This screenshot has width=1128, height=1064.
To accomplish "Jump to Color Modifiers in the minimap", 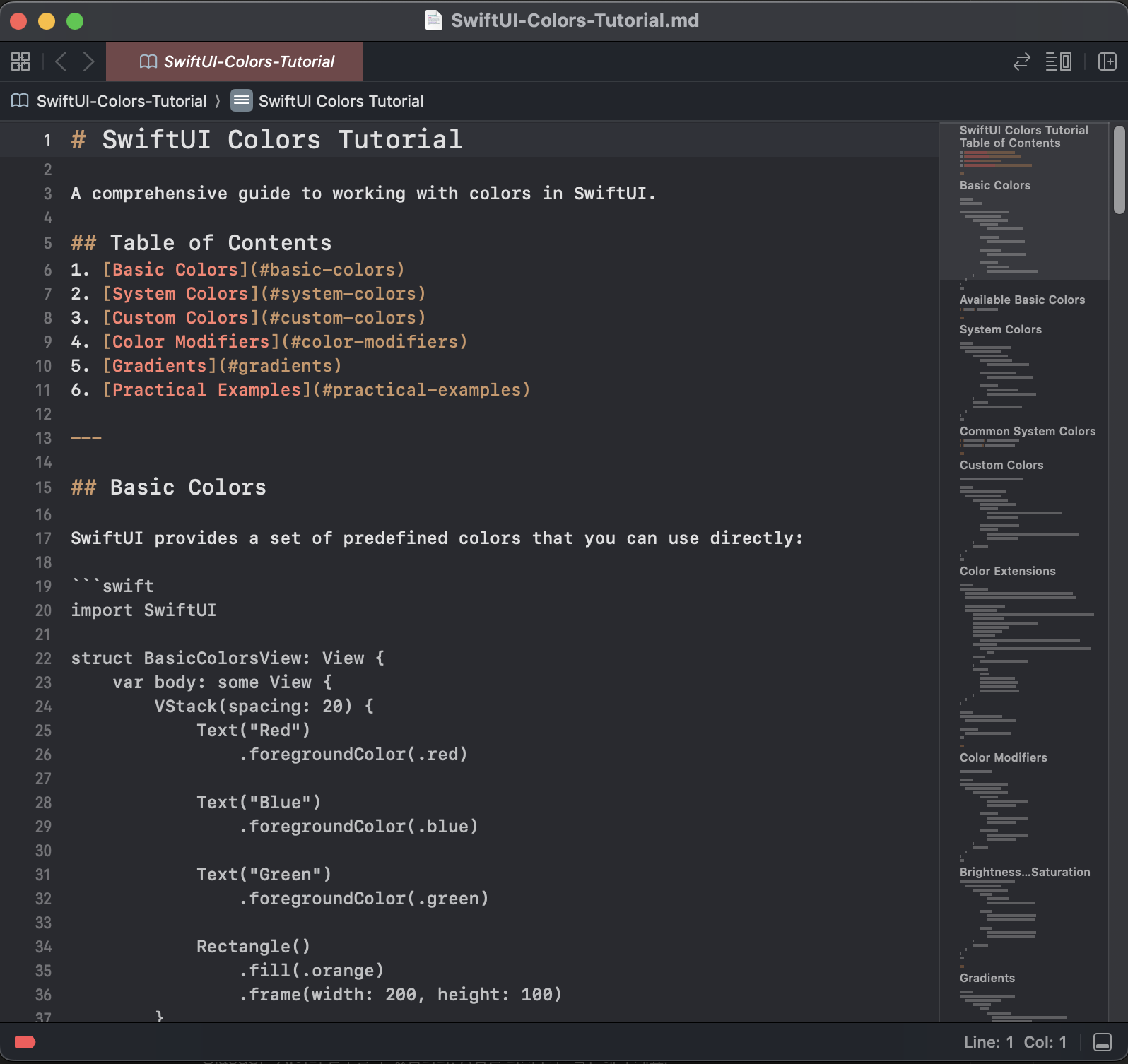I will 1003,757.
